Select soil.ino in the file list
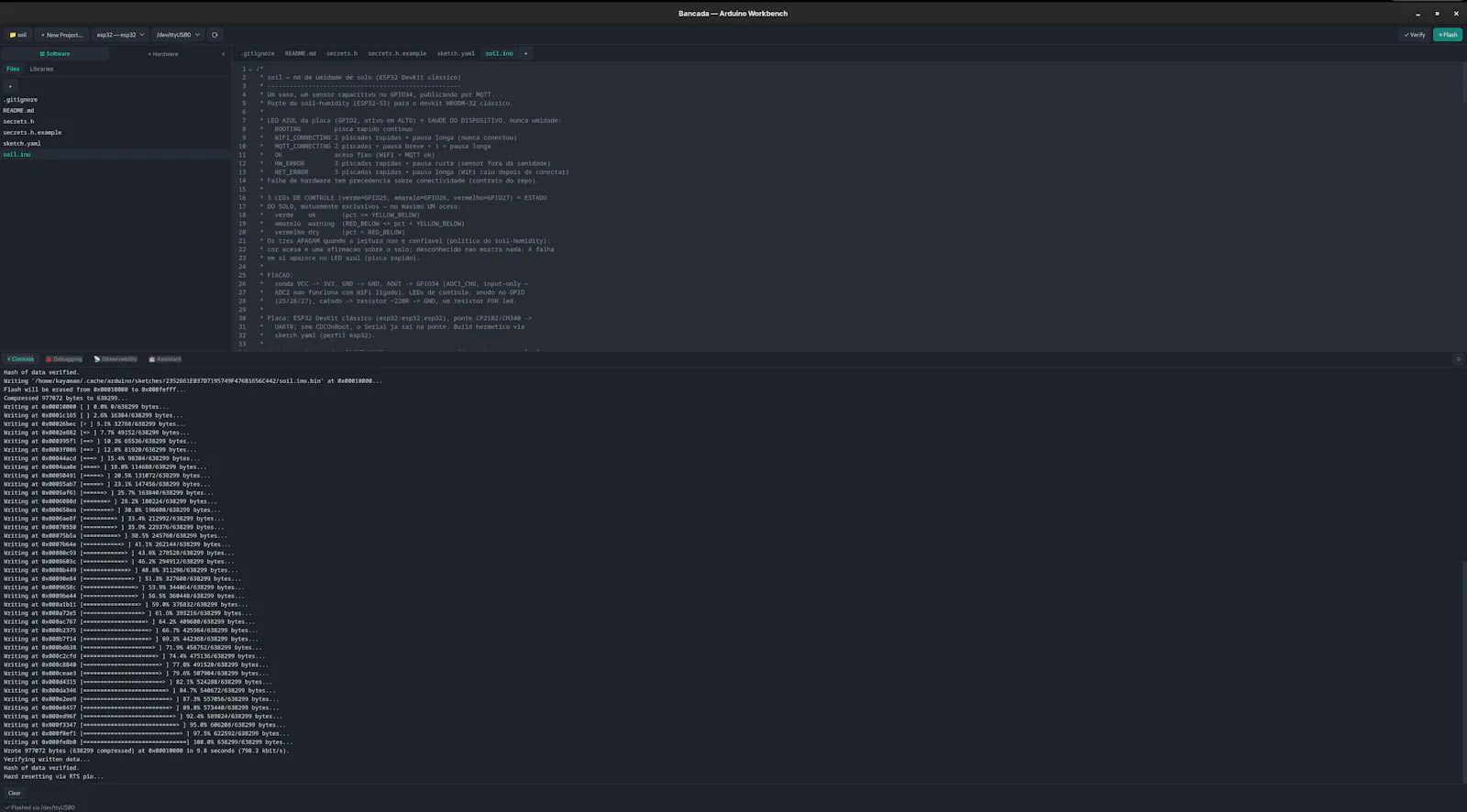 (116, 154)
